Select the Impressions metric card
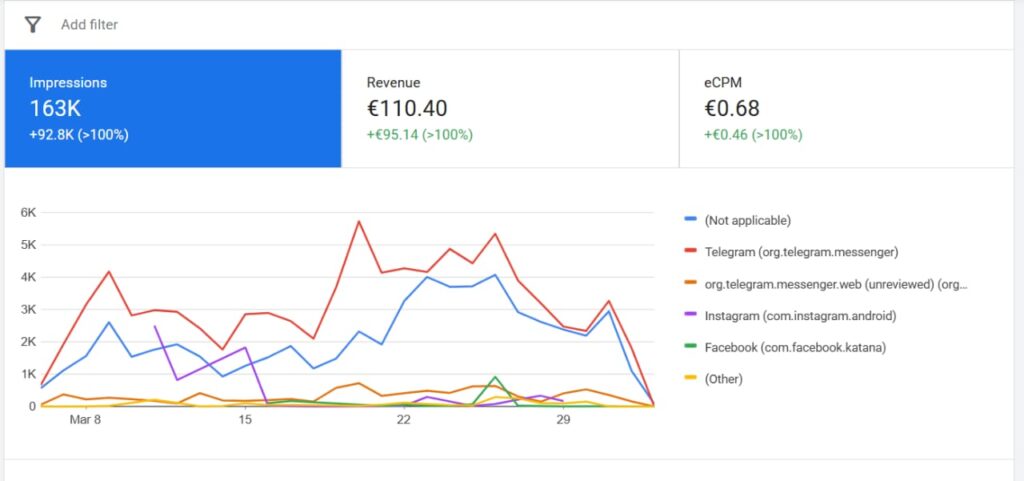The image size is (1024, 481). [173, 108]
